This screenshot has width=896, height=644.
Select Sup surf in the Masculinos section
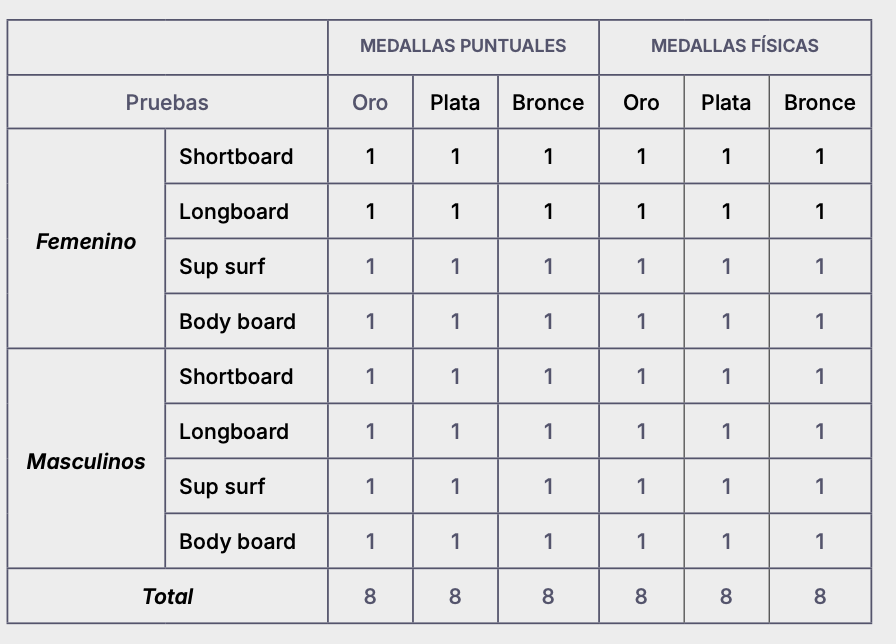click(222, 486)
